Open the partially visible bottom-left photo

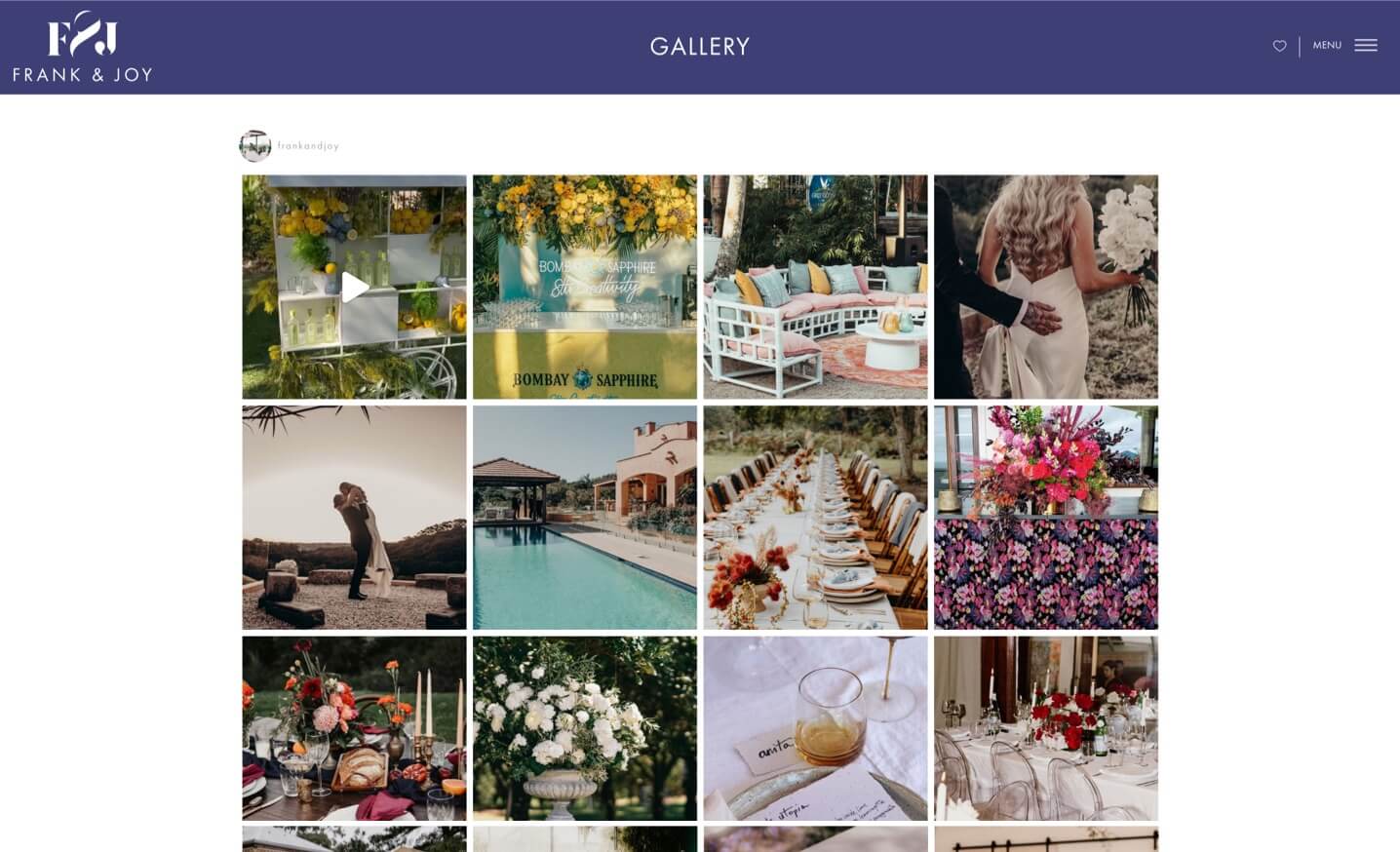click(x=354, y=839)
